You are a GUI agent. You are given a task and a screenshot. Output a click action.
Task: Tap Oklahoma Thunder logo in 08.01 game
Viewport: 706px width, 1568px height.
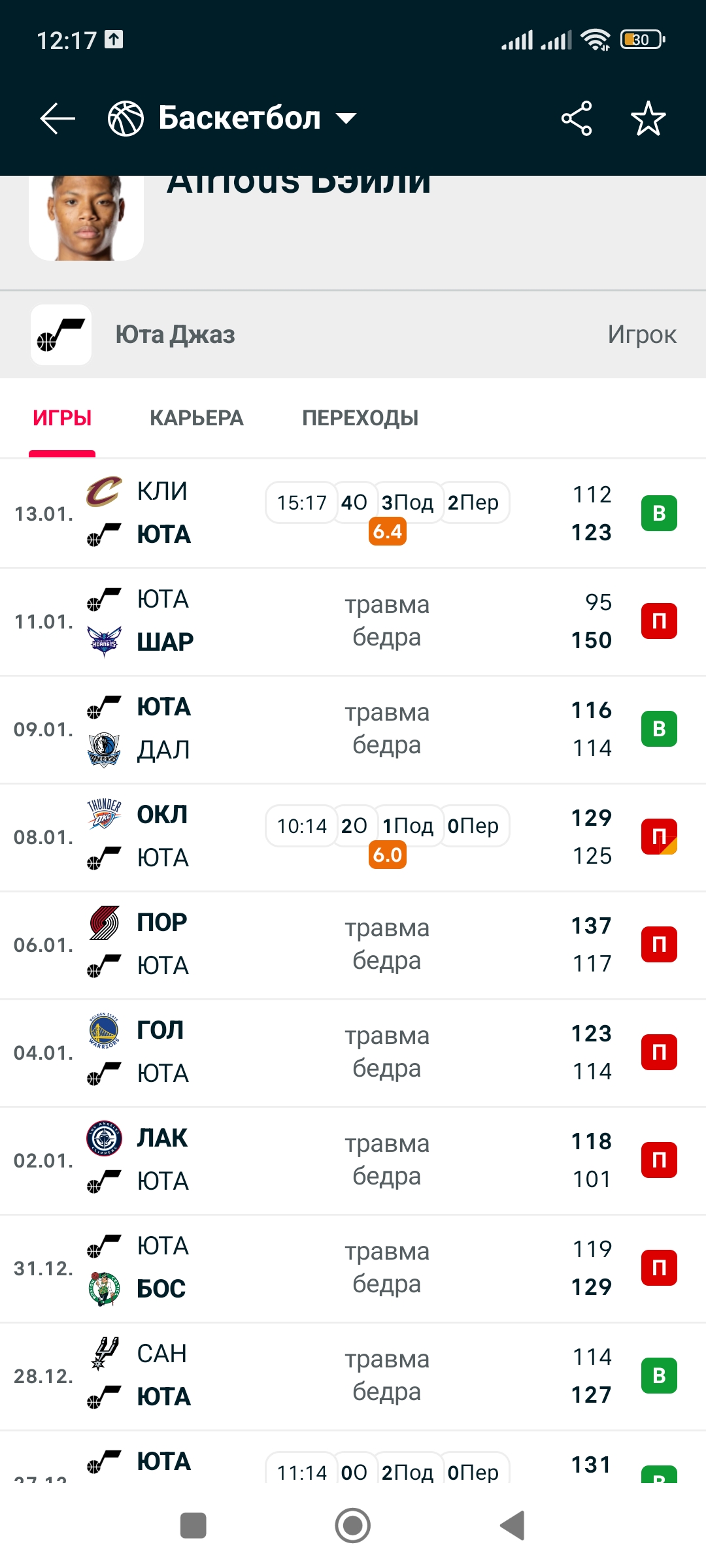pos(104,814)
